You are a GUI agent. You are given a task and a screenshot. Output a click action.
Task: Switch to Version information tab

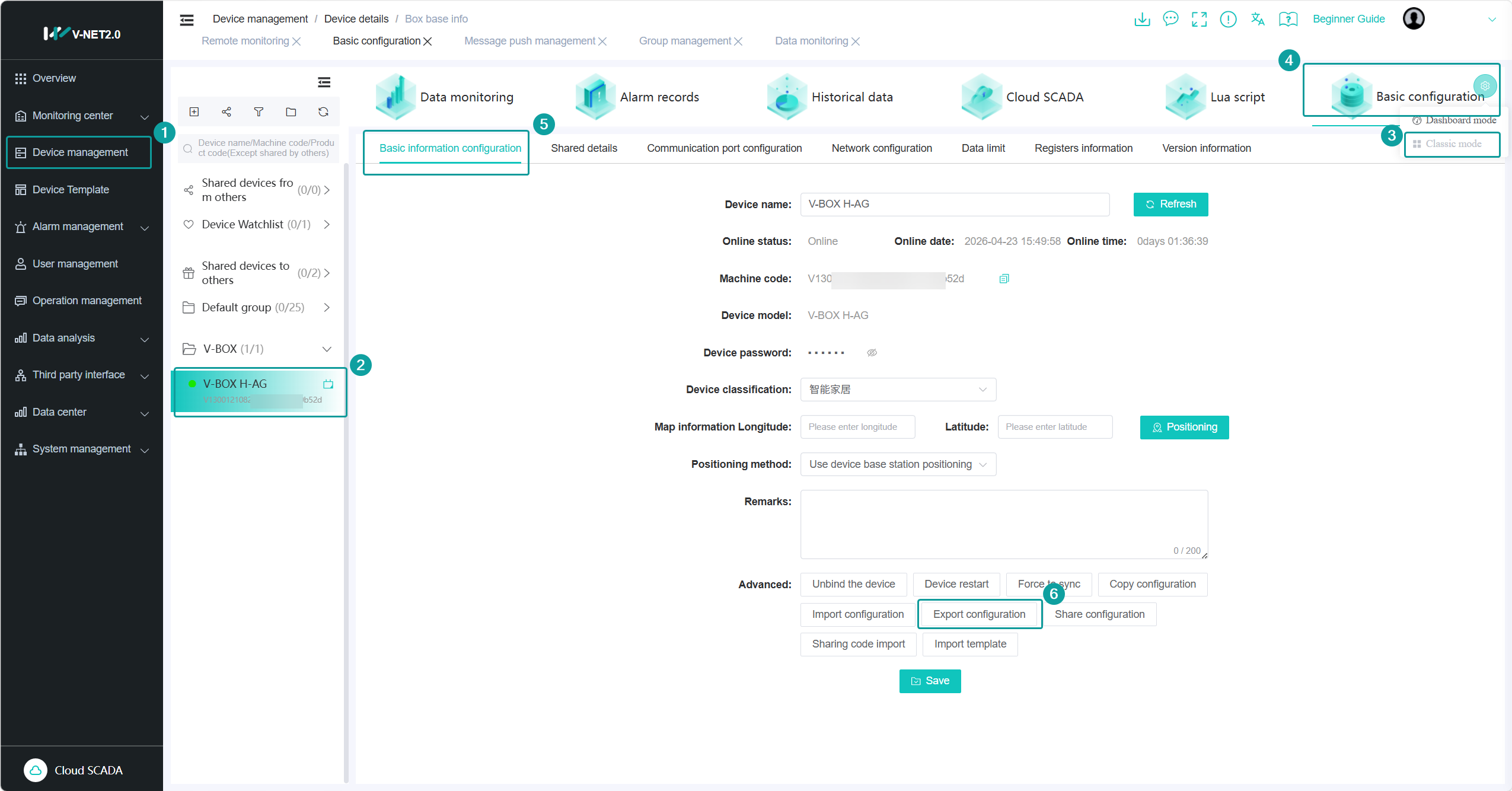[x=1206, y=148]
